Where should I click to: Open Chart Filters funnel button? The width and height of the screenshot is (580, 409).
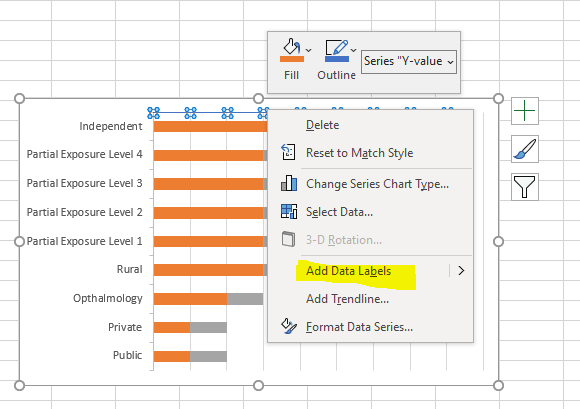pos(525,187)
